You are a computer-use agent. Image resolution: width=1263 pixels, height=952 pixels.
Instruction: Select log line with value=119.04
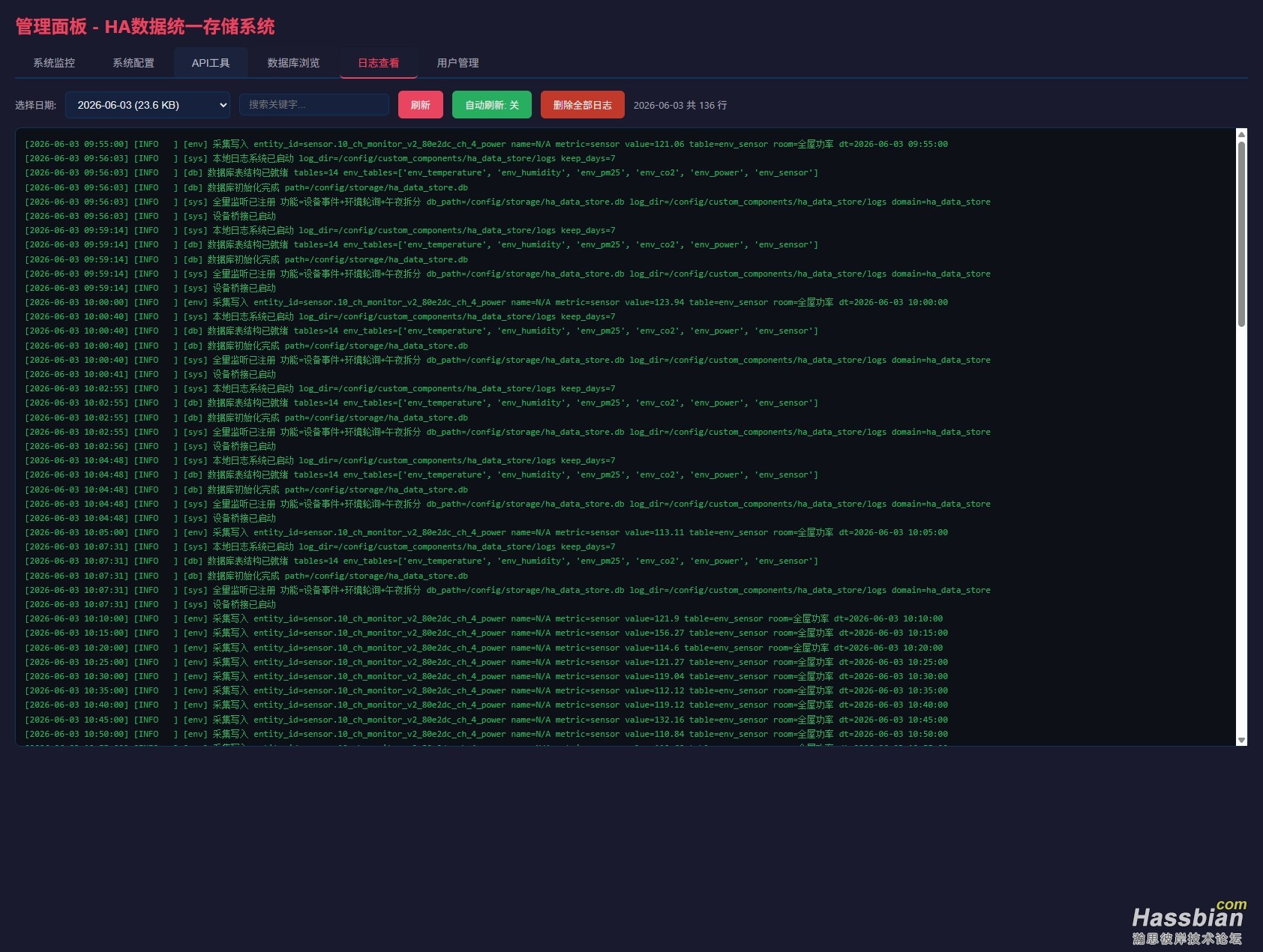coord(486,676)
